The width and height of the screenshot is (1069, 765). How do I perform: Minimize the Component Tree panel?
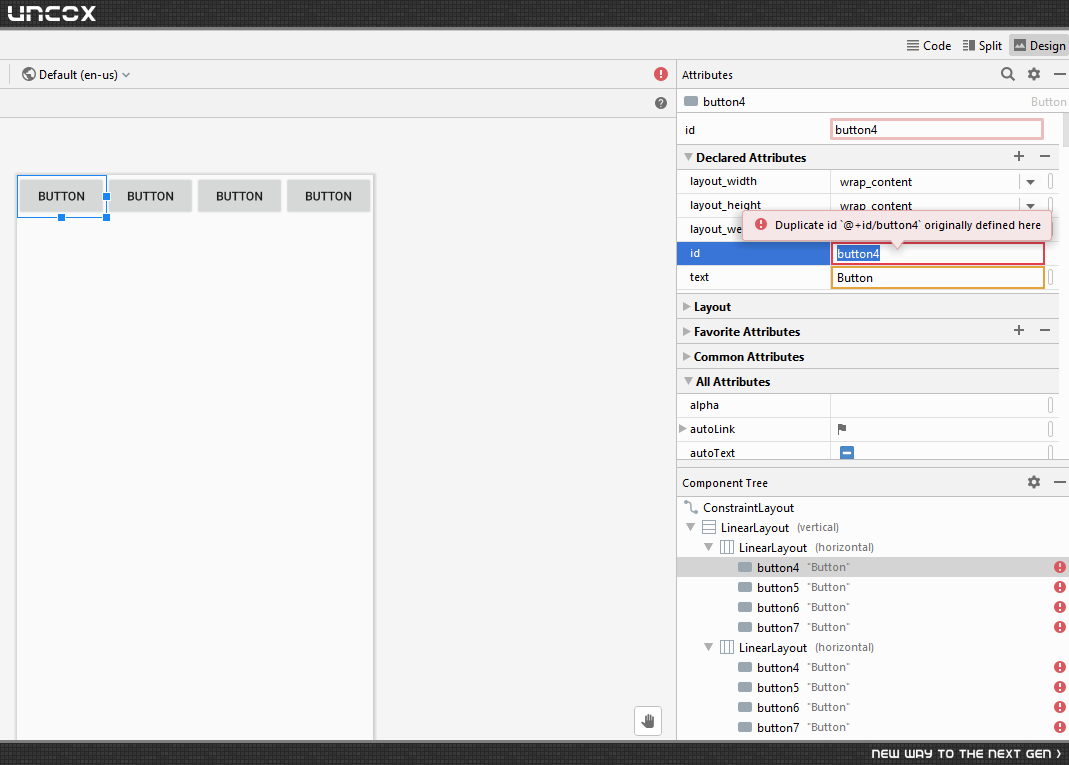pyautogui.click(x=1059, y=482)
